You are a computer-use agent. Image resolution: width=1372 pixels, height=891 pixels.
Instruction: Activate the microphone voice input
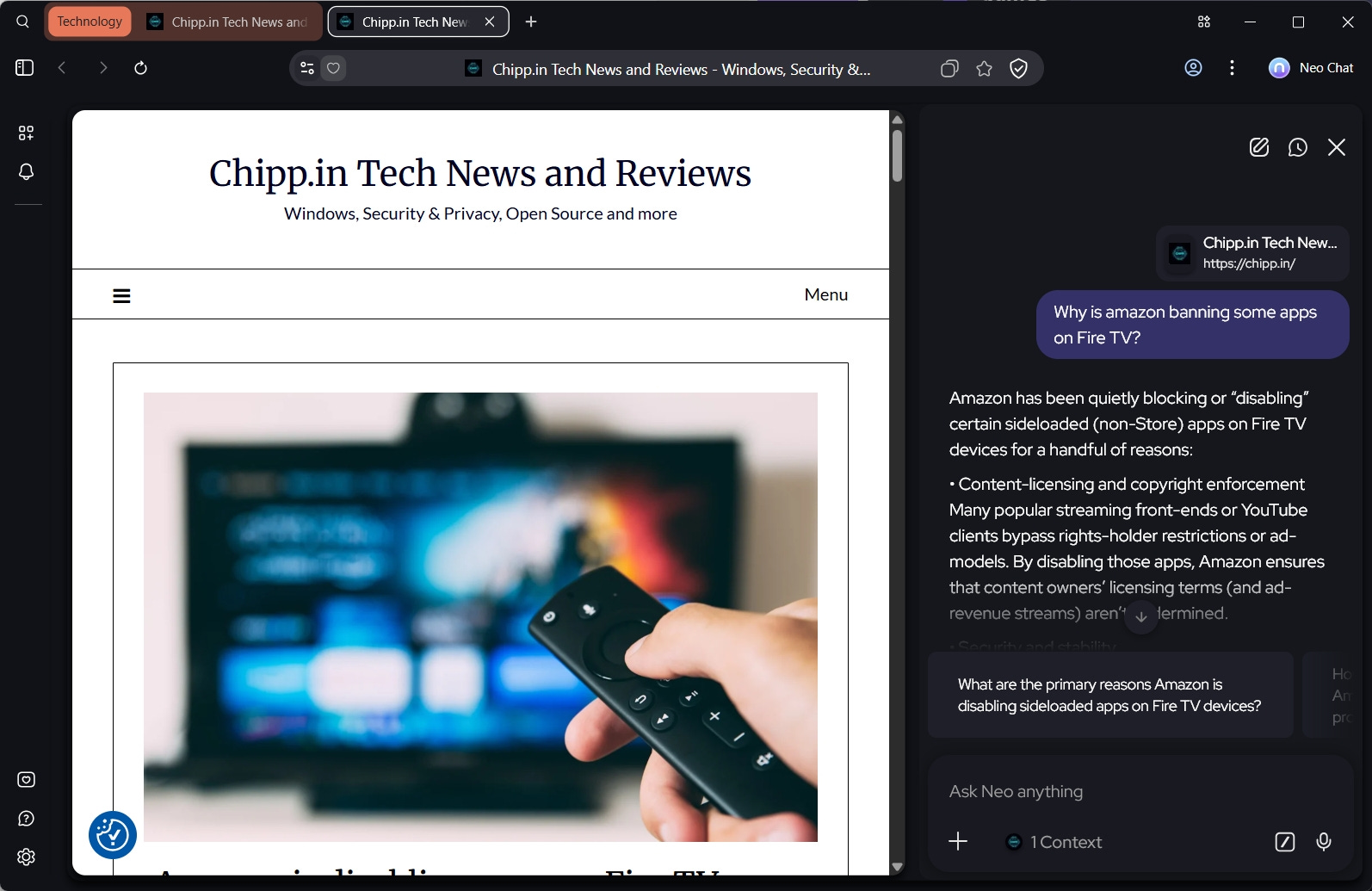point(1324,842)
